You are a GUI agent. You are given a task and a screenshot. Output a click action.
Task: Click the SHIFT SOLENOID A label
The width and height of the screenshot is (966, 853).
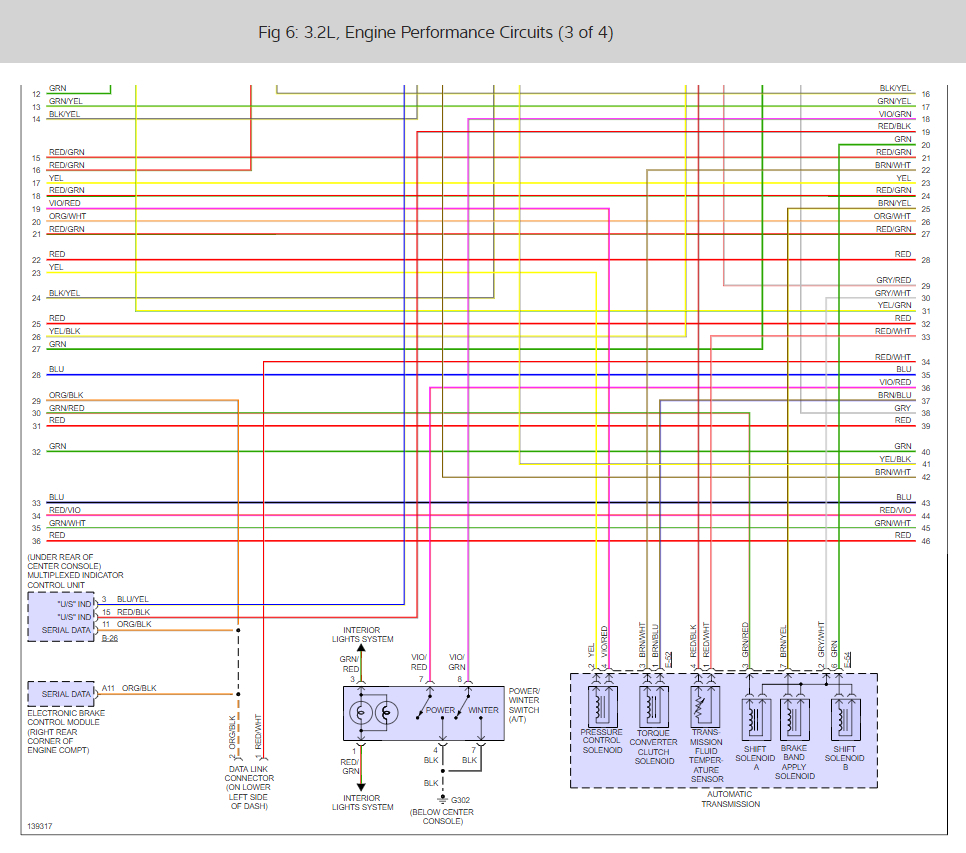(755, 758)
